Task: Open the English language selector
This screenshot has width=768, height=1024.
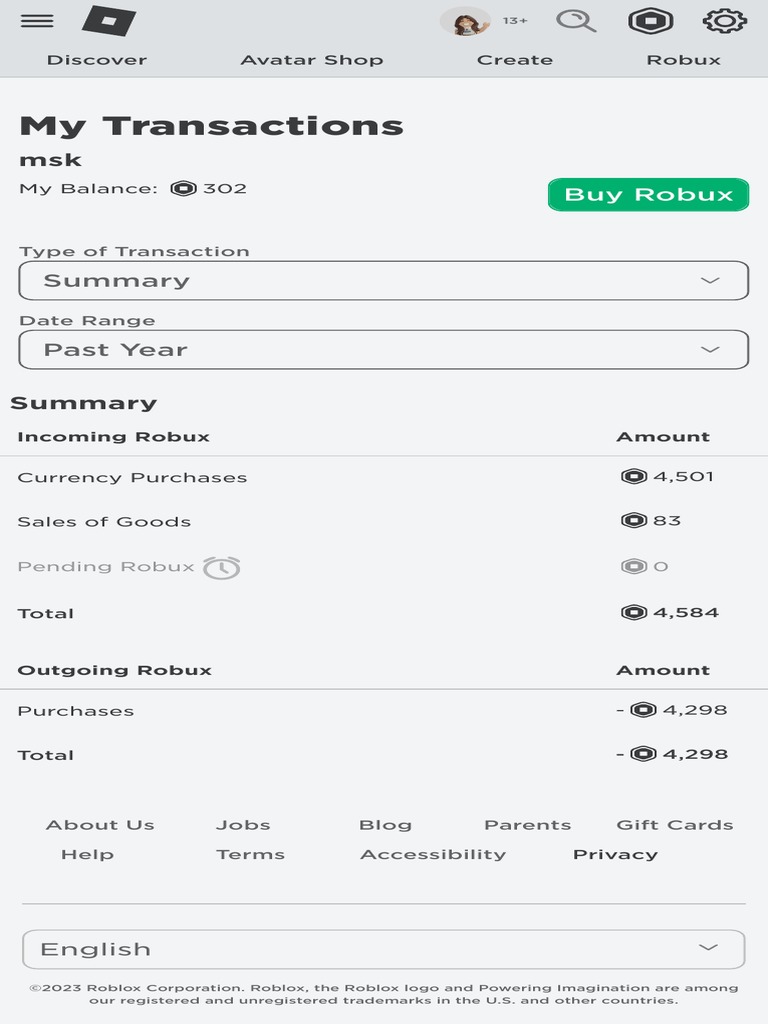Action: pos(384,949)
